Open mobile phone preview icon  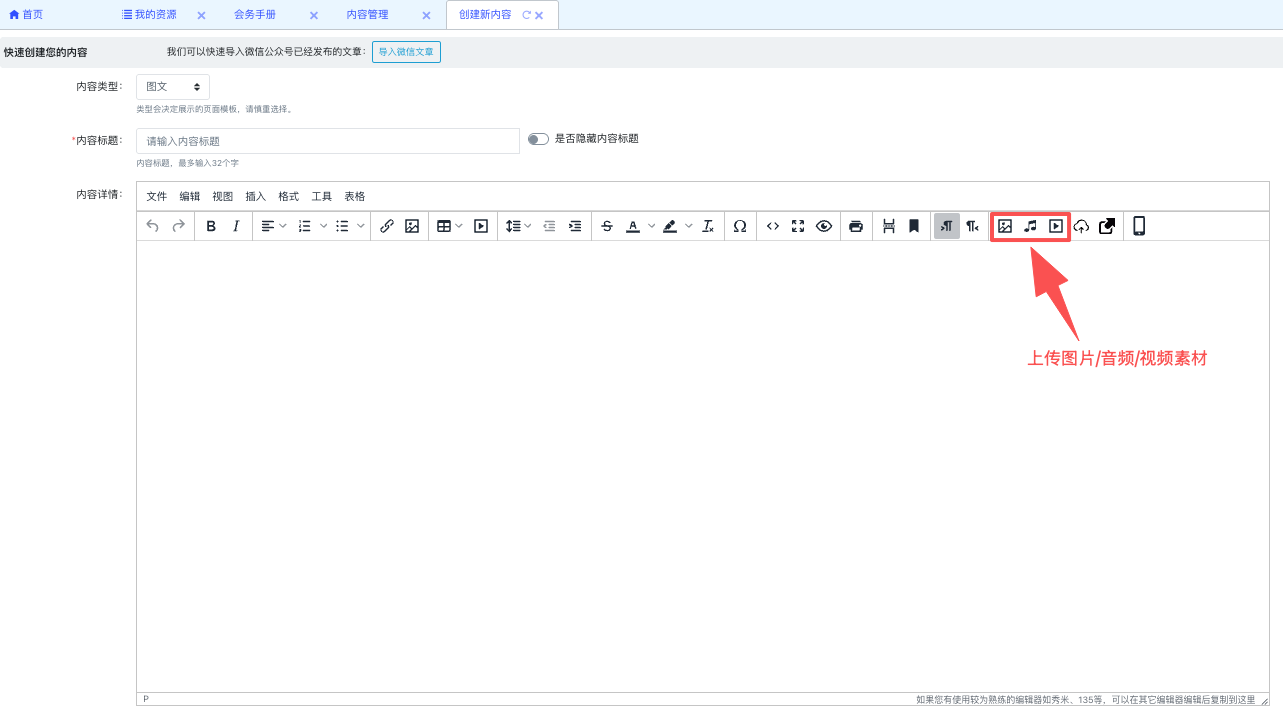(x=1138, y=226)
